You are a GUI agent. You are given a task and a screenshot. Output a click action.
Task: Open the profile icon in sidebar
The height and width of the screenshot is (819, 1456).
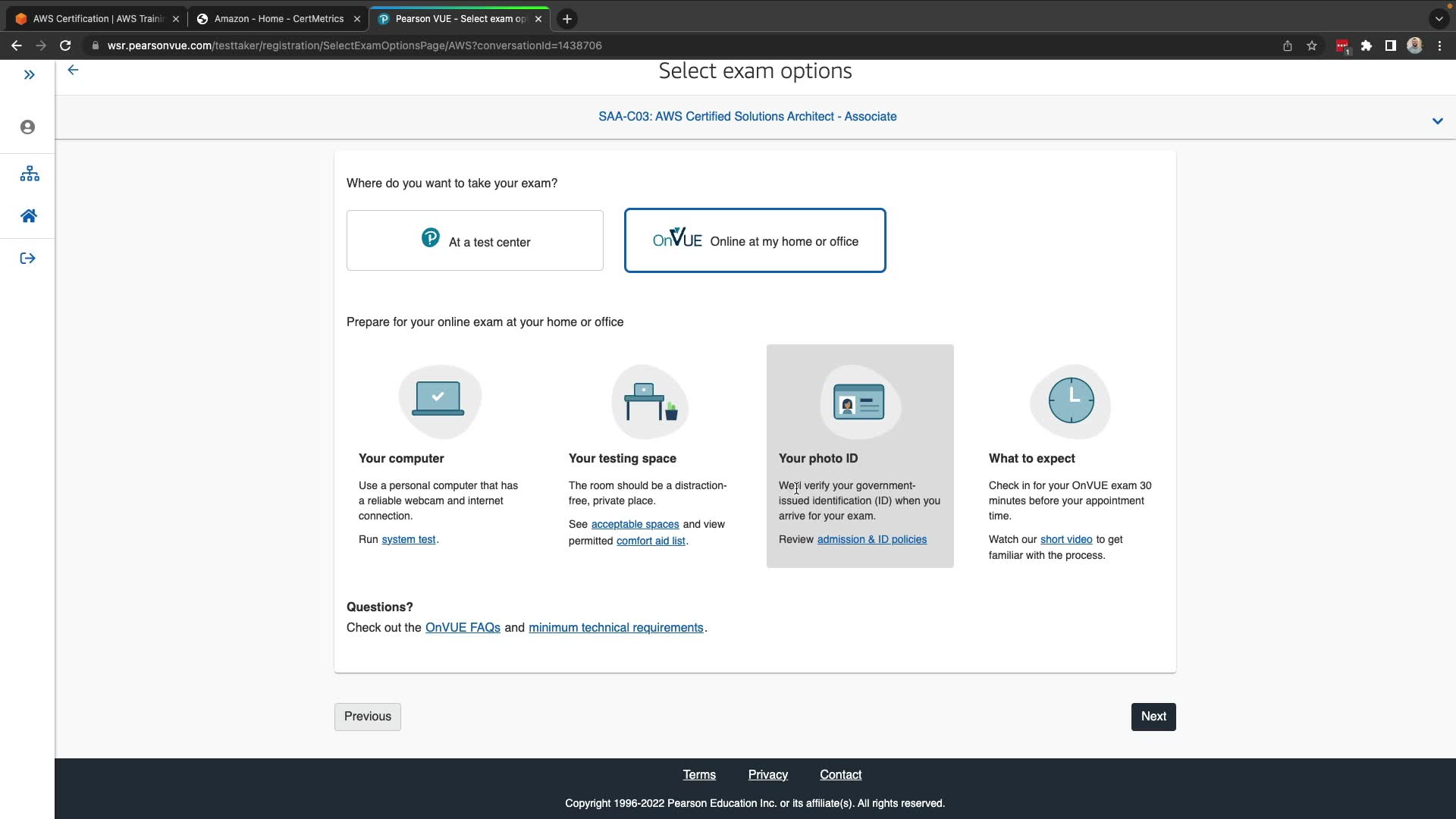coord(28,127)
